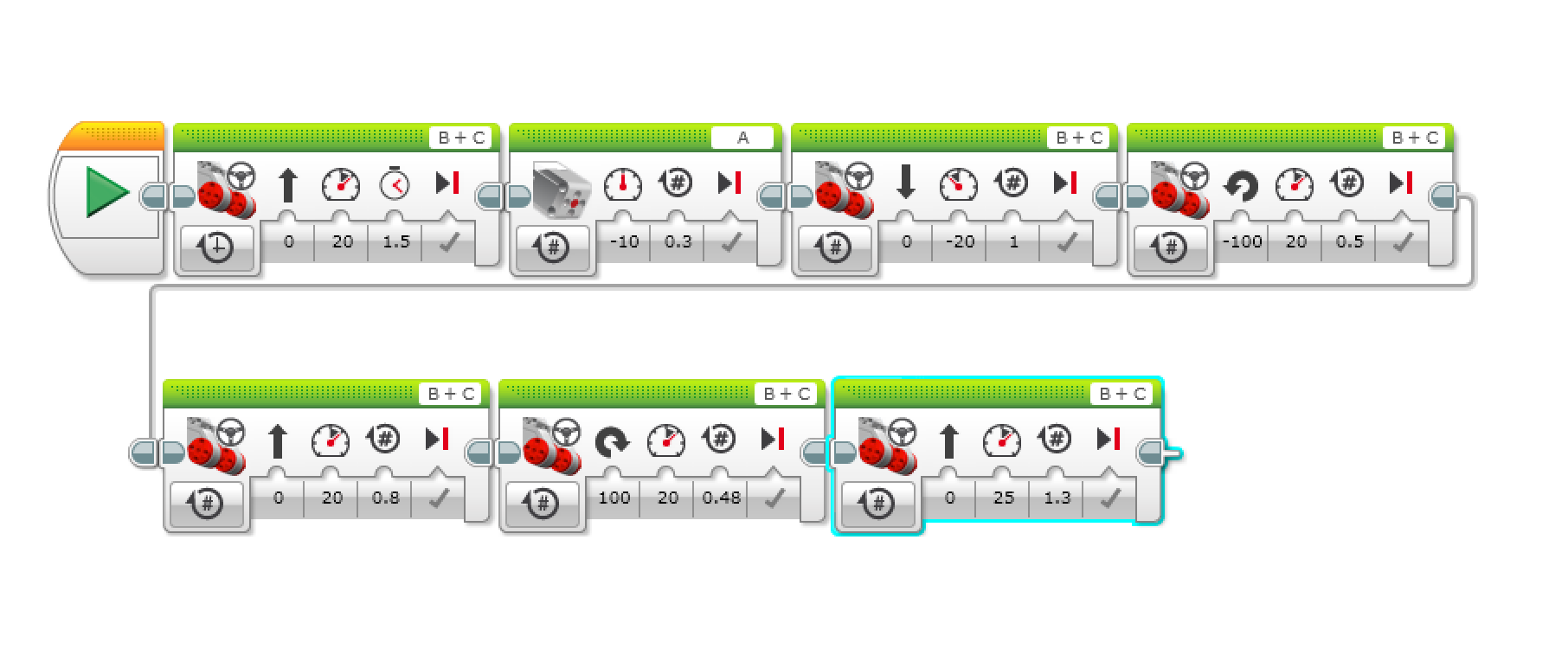
Task: Toggle brake checkmark on block with power 25
Action: 1109,498
